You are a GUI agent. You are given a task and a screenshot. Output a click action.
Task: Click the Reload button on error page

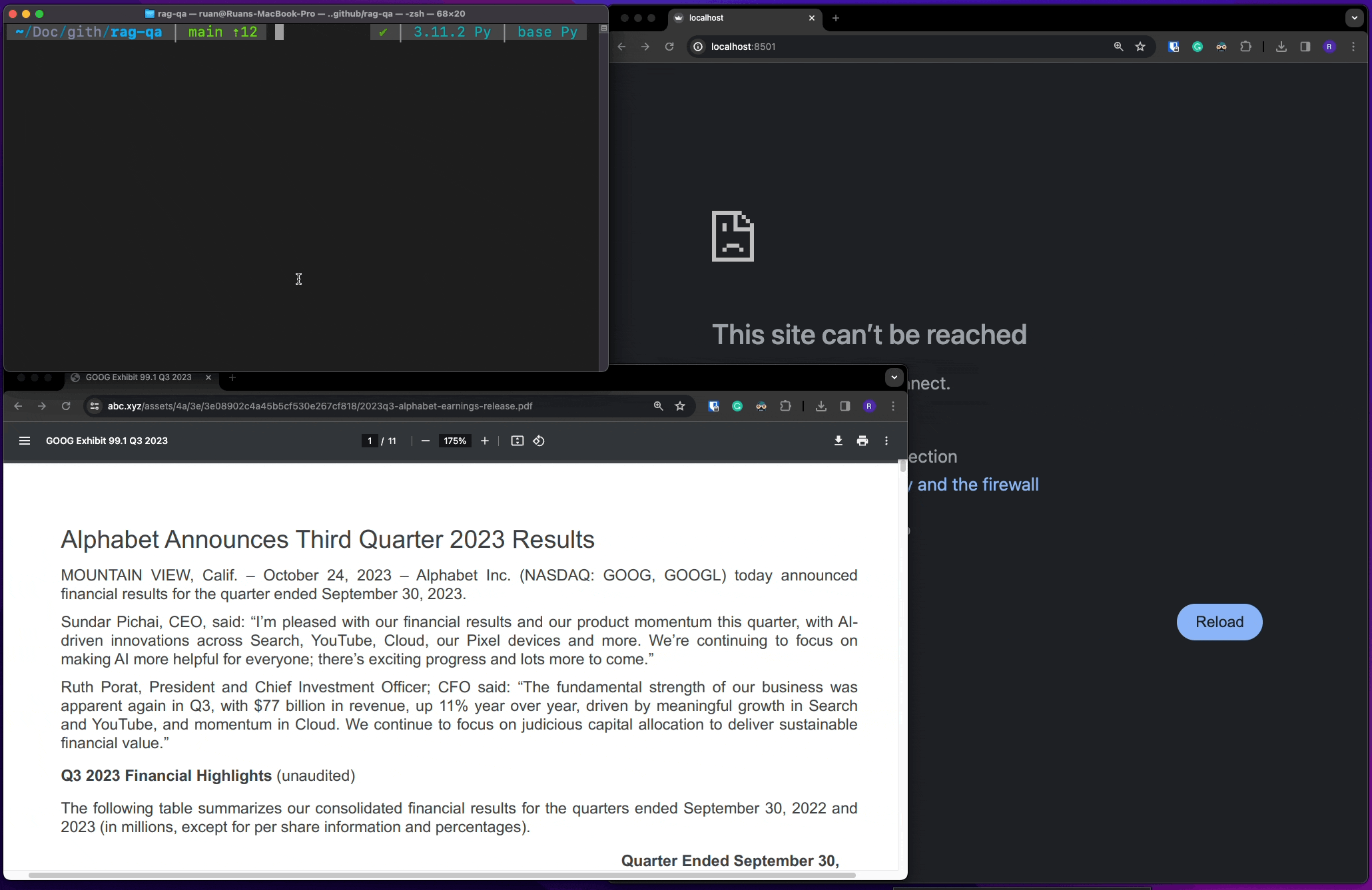(x=1219, y=621)
